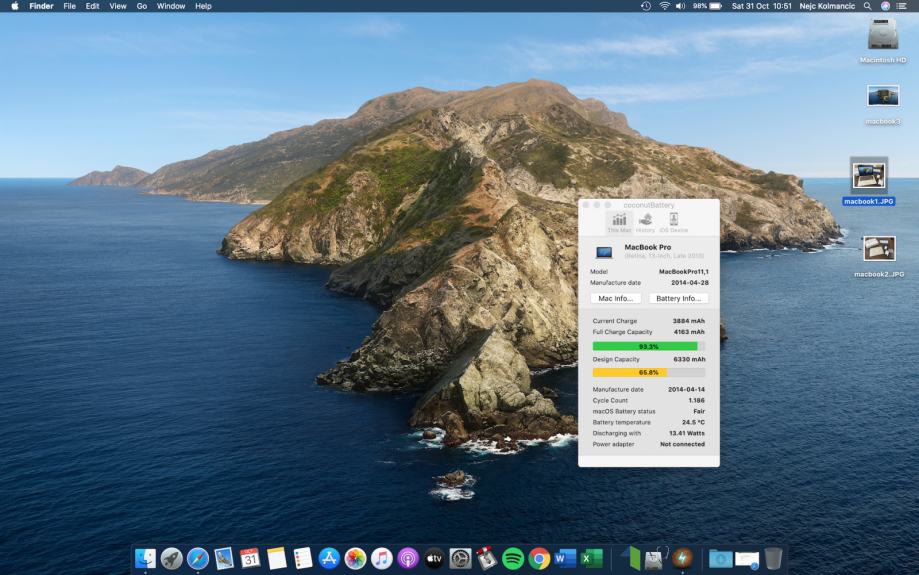Image resolution: width=919 pixels, height=575 pixels.
Task: Open Spotlight search magnifier icon
Action: (x=867, y=6)
